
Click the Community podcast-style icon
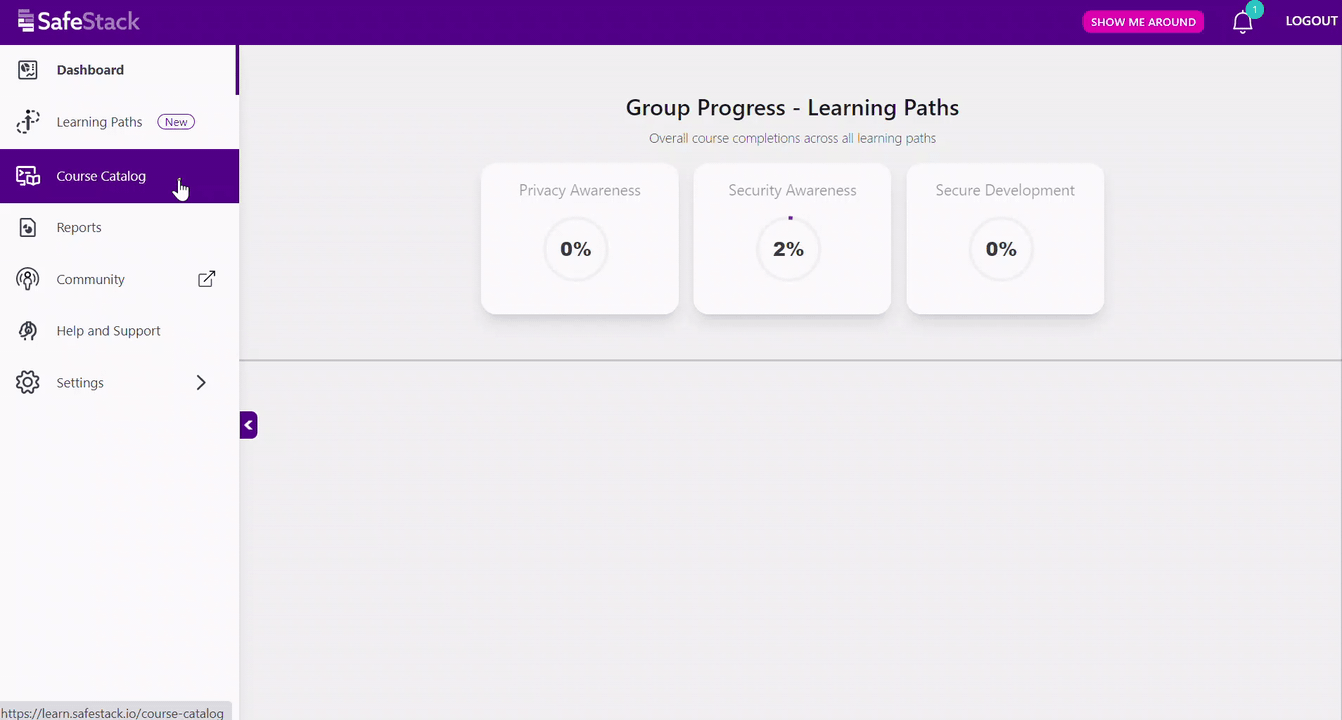(28, 279)
